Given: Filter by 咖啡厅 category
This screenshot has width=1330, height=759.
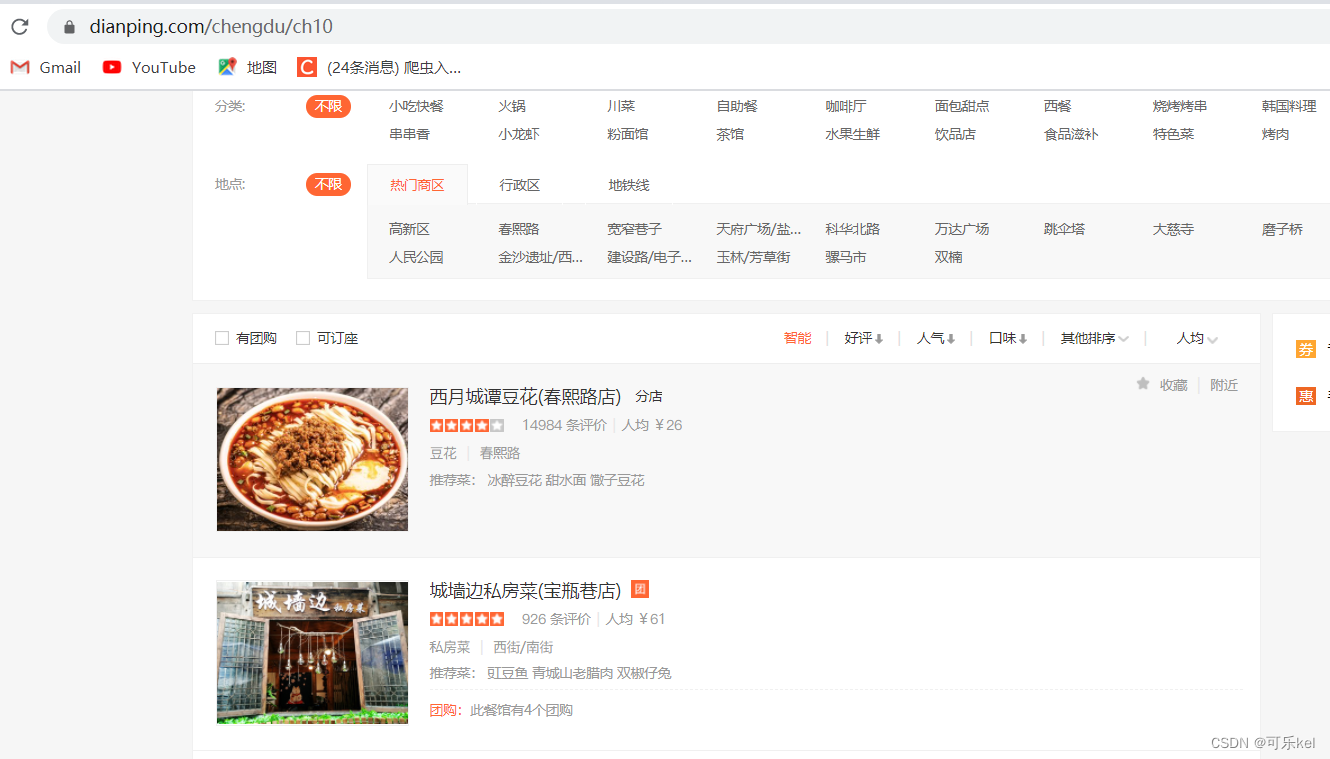Looking at the screenshot, I should [846, 106].
